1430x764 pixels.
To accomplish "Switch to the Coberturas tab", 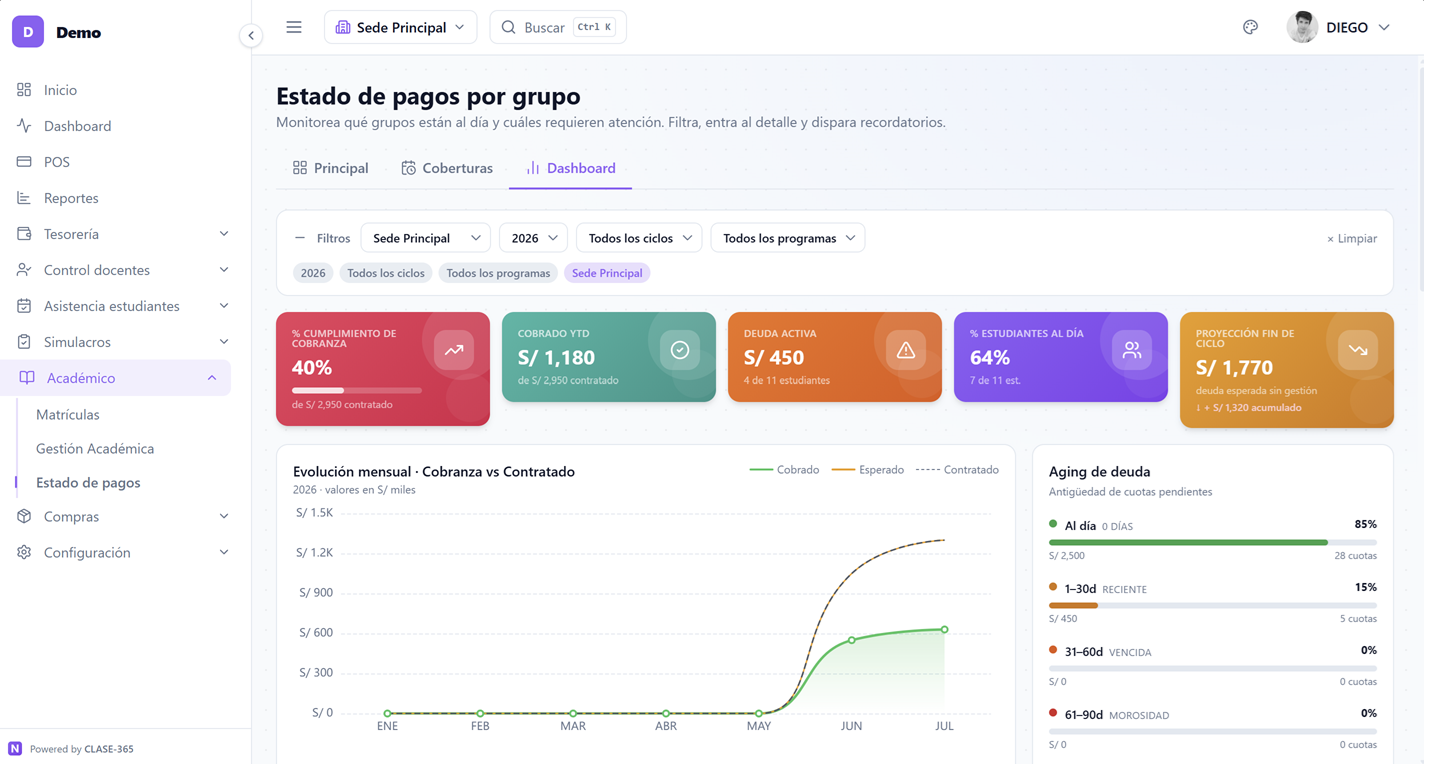I will pyautogui.click(x=447, y=168).
